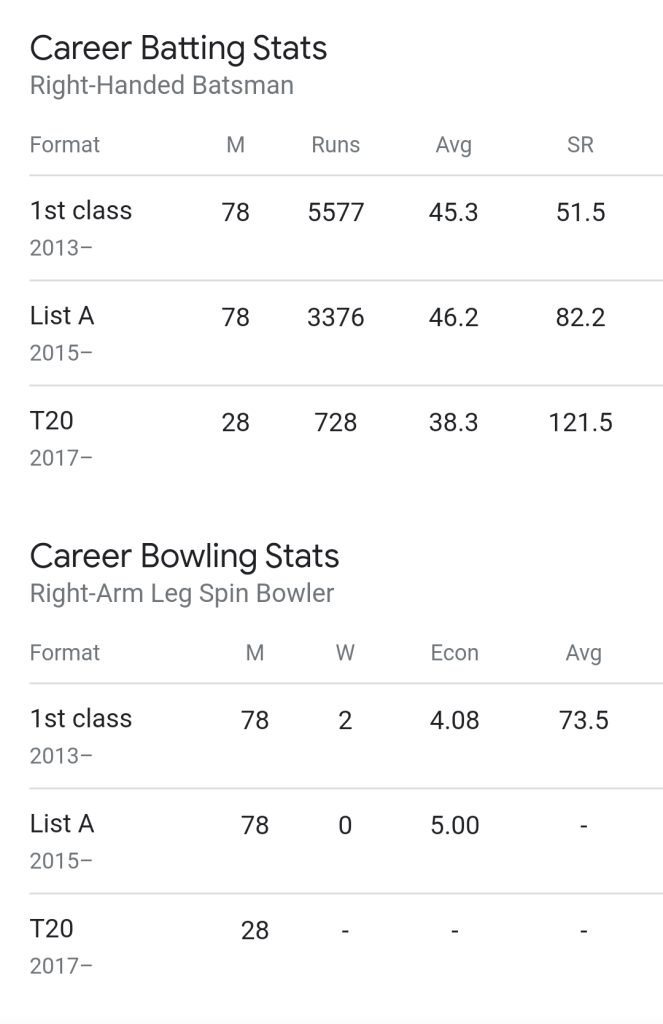
Task: Click the 4.08 economy value
Action: pyautogui.click(x=455, y=720)
